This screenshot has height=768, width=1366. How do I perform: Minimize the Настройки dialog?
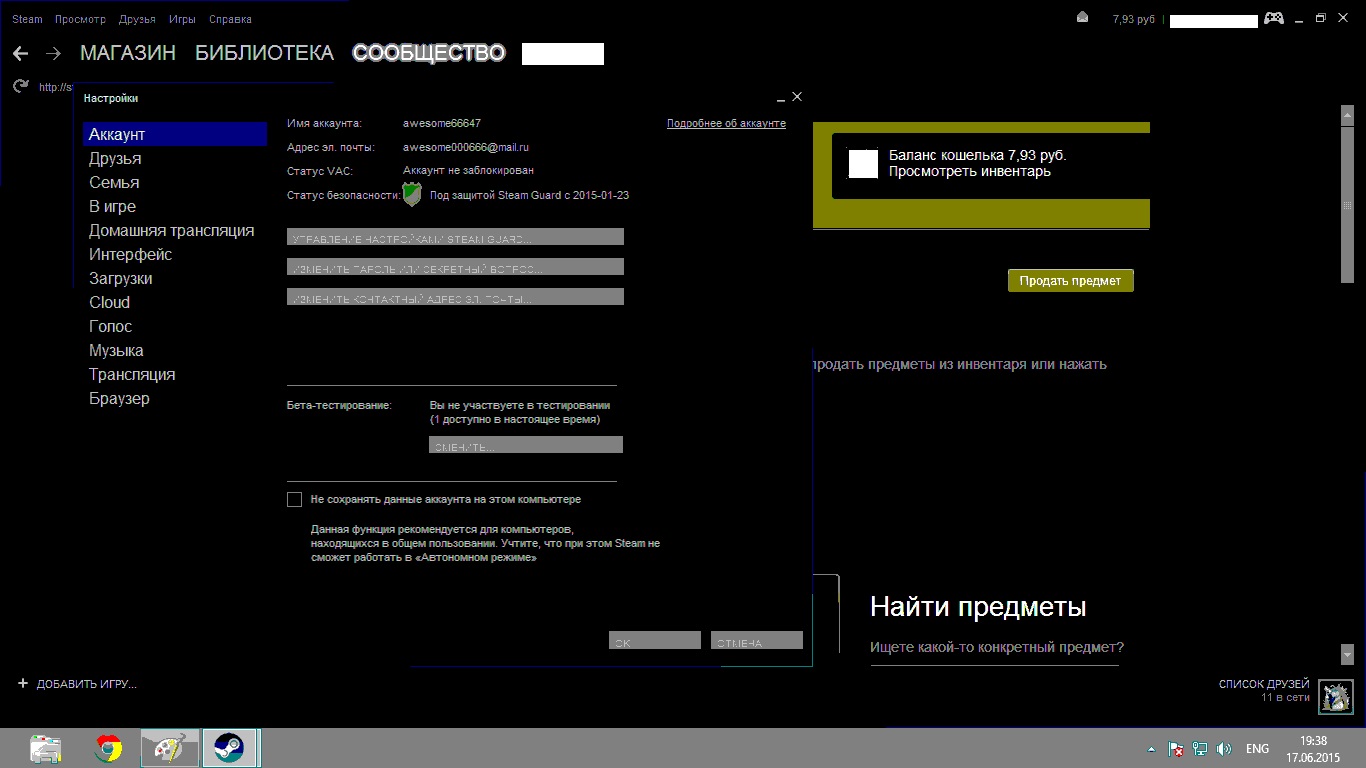(x=780, y=98)
